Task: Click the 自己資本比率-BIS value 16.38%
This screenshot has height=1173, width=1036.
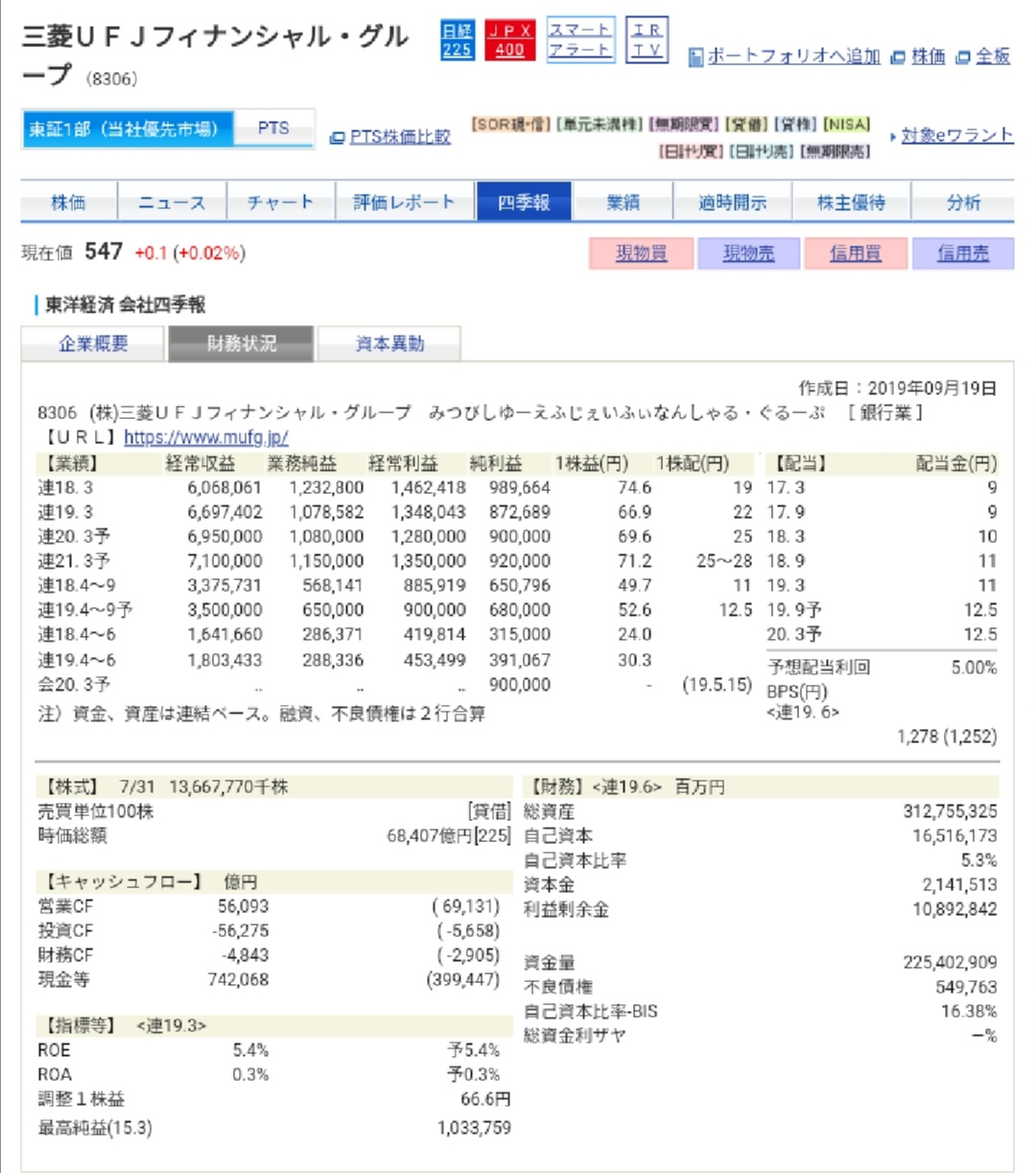Action: pos(969,1011)
